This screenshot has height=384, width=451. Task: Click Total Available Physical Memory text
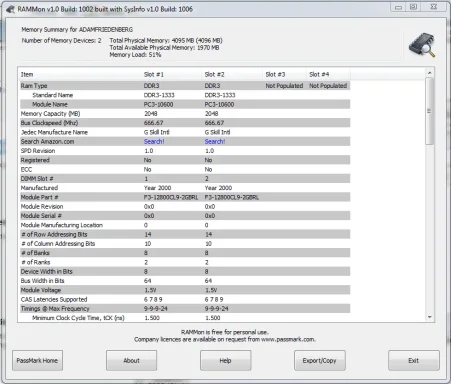coord(164,48)
